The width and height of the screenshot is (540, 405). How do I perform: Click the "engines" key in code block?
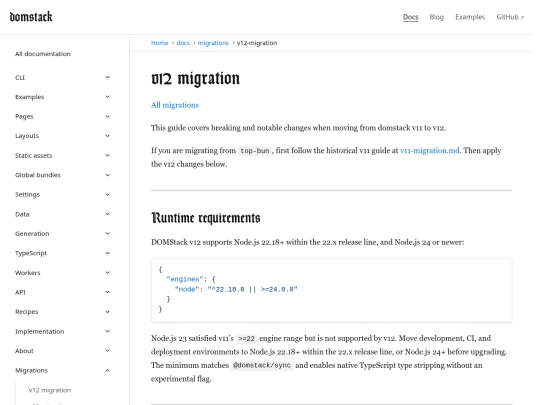click(x=185, y=279)
